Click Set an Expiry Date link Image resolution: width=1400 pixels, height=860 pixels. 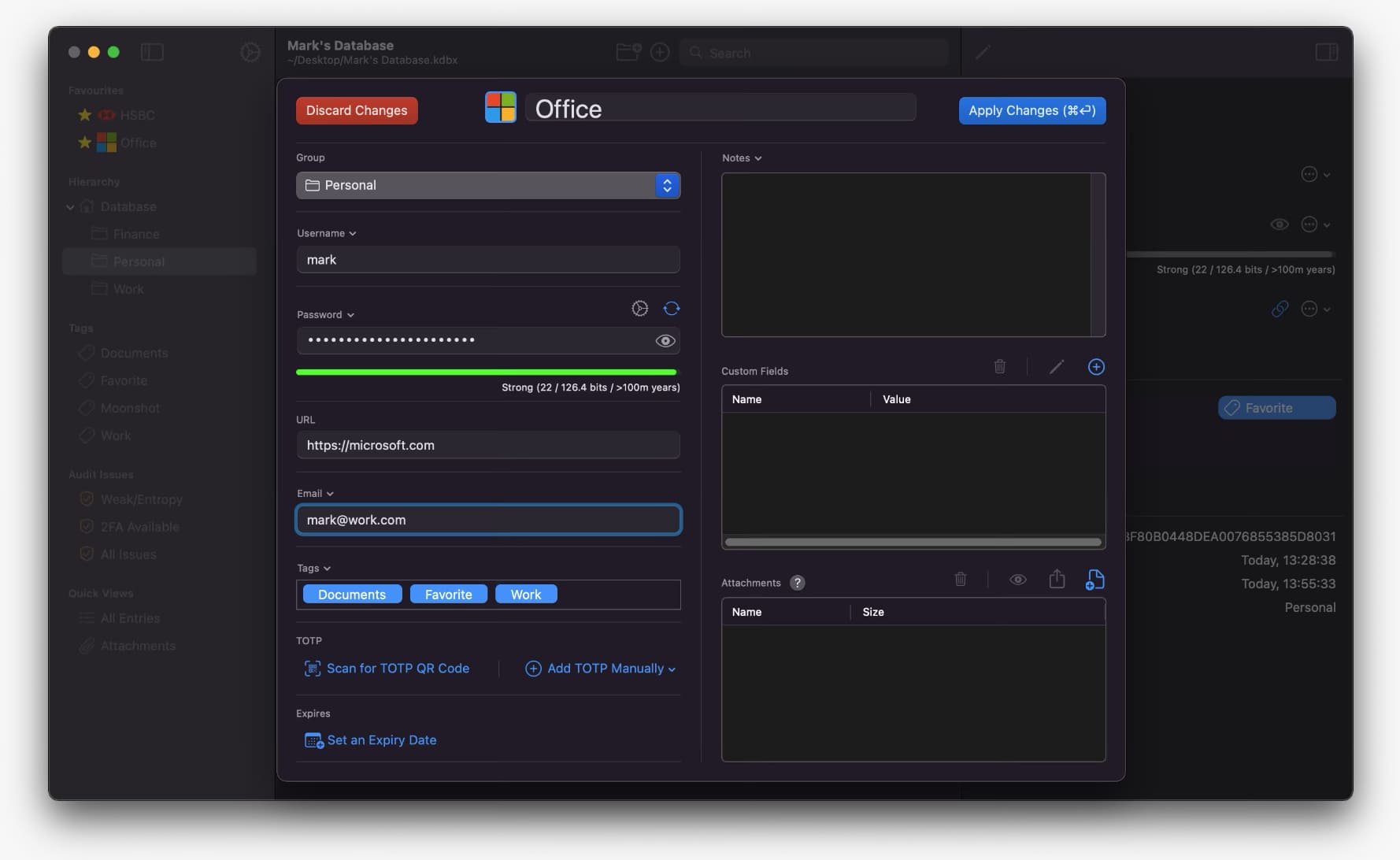pos(381,740)
